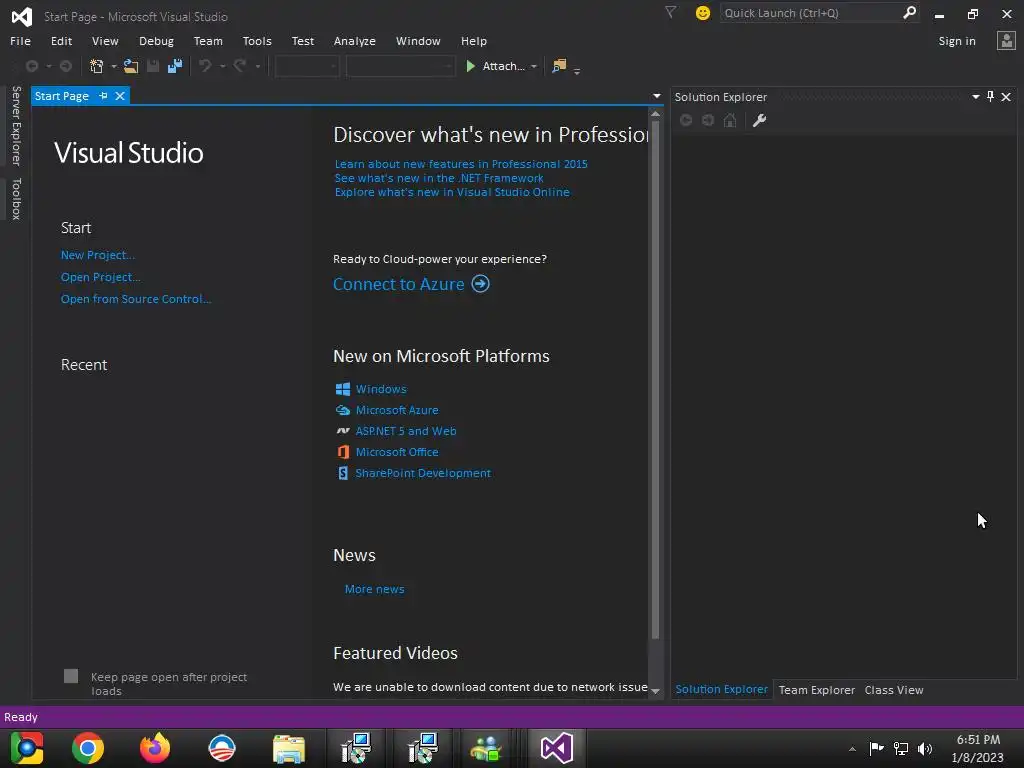1024x768 pixels.
Task: Click the Open File toolbar icon
Action: click(x=131, y=66)
